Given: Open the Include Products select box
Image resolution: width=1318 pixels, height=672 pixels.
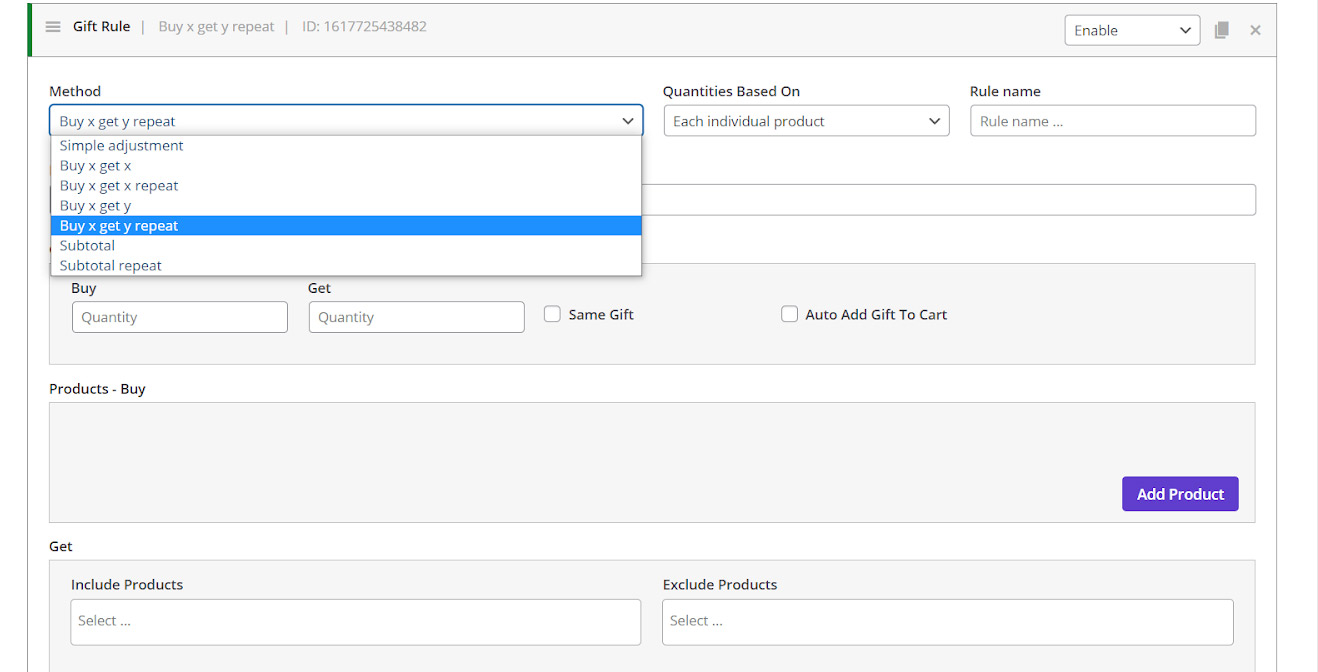Looking at the screenshot, I should pyautogui.click(x=355, y=622).
